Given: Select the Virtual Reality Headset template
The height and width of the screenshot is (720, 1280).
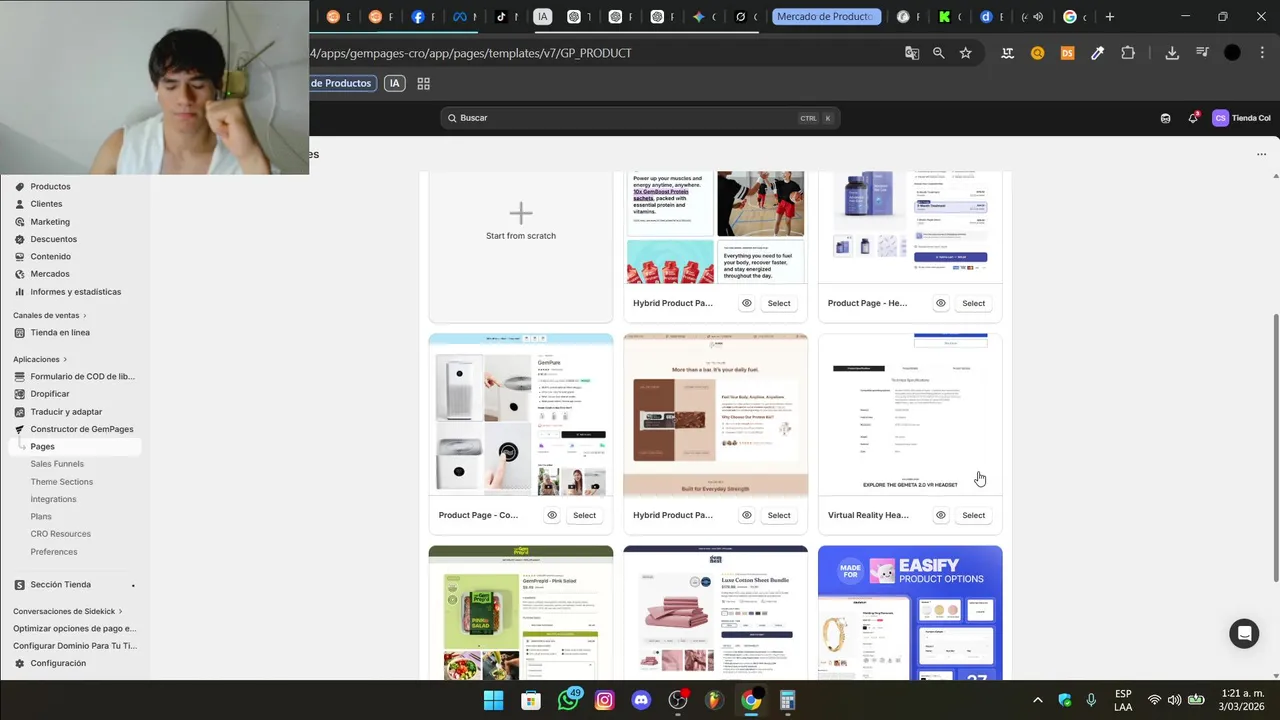Looking at the screenshot, I should pos(973,515).
